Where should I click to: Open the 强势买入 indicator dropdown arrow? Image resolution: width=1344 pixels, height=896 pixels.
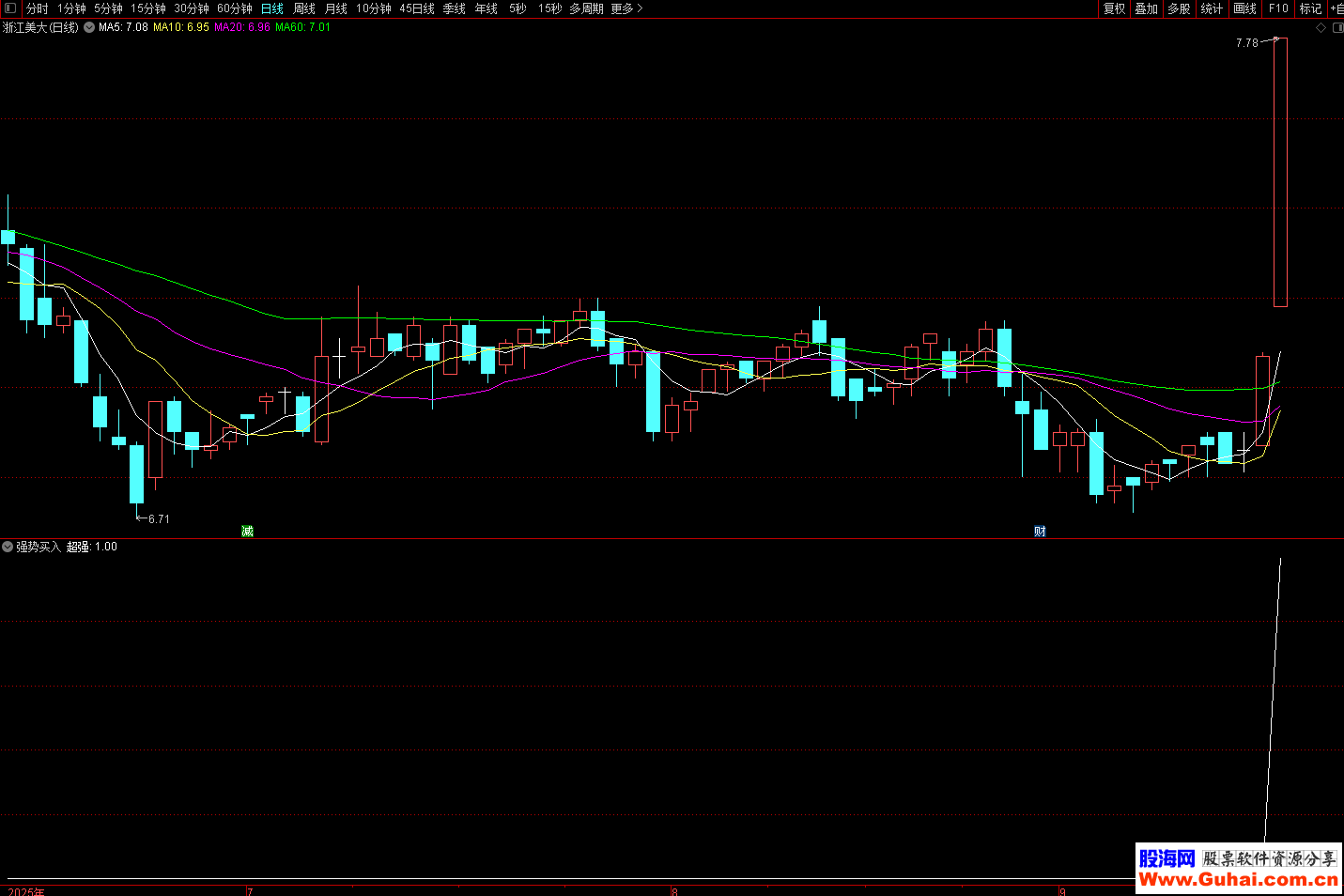click(8, 547)
